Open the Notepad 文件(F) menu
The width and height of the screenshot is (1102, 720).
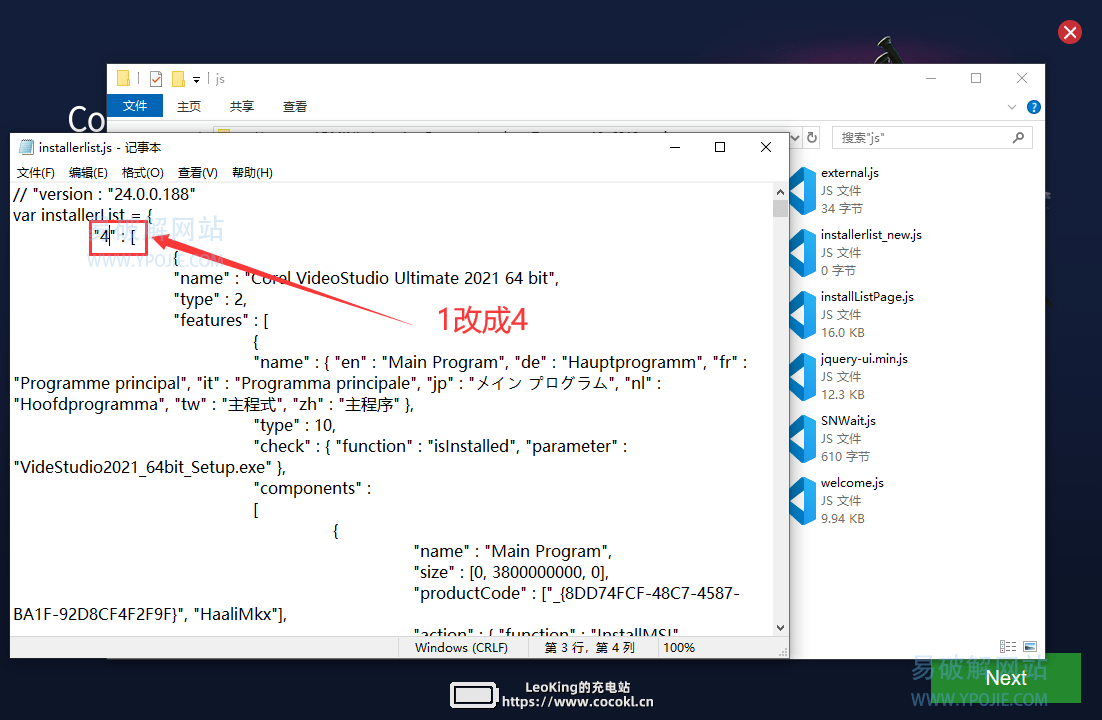click(36, 173)
